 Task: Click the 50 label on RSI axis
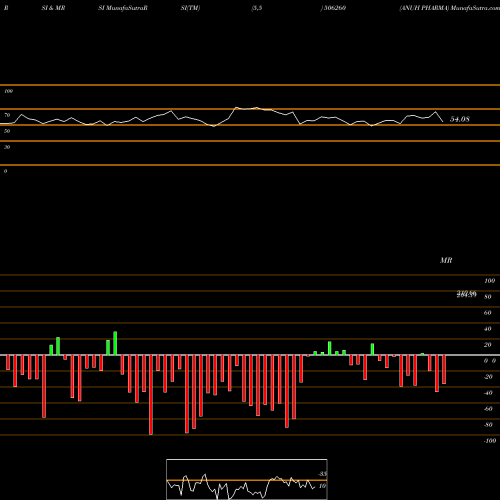[7, 131]
